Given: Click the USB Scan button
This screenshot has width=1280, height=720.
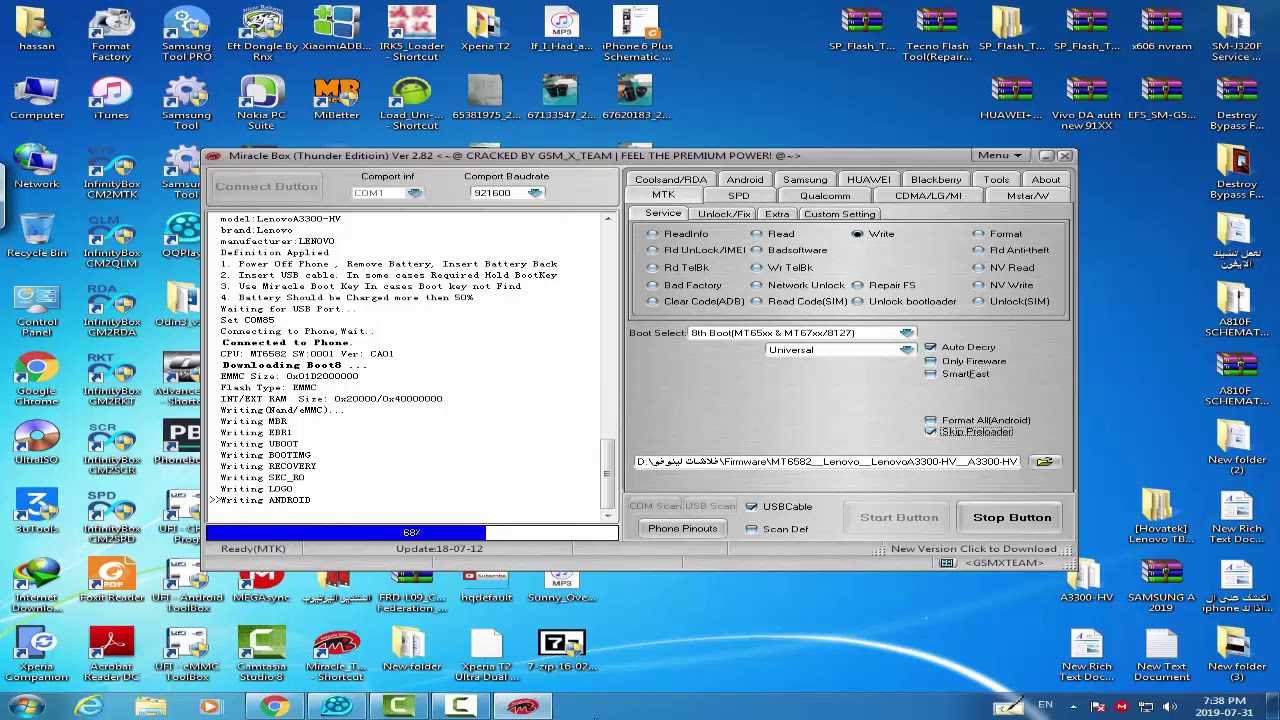Looking at the screenshot, I should 710,506.
